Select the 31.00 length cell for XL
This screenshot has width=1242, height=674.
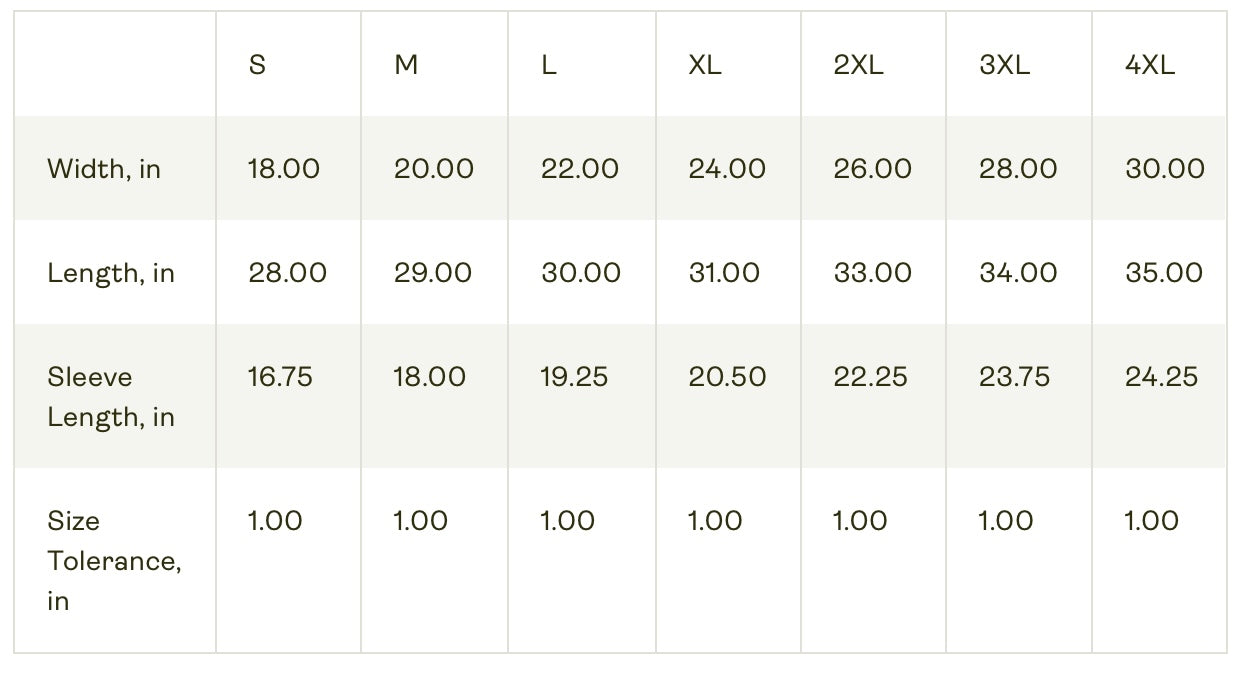click(x=724, y=273)
